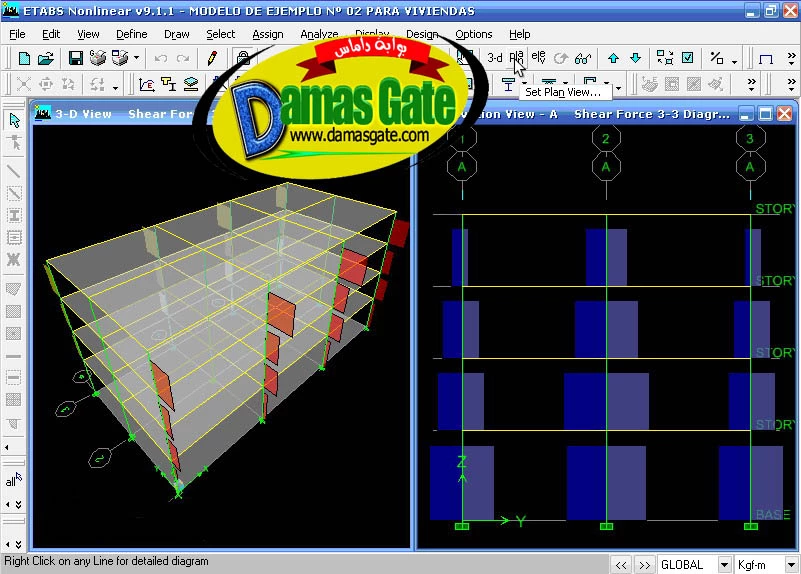
Task: Select the Reshape Object tool
Action: pos(14,142)
